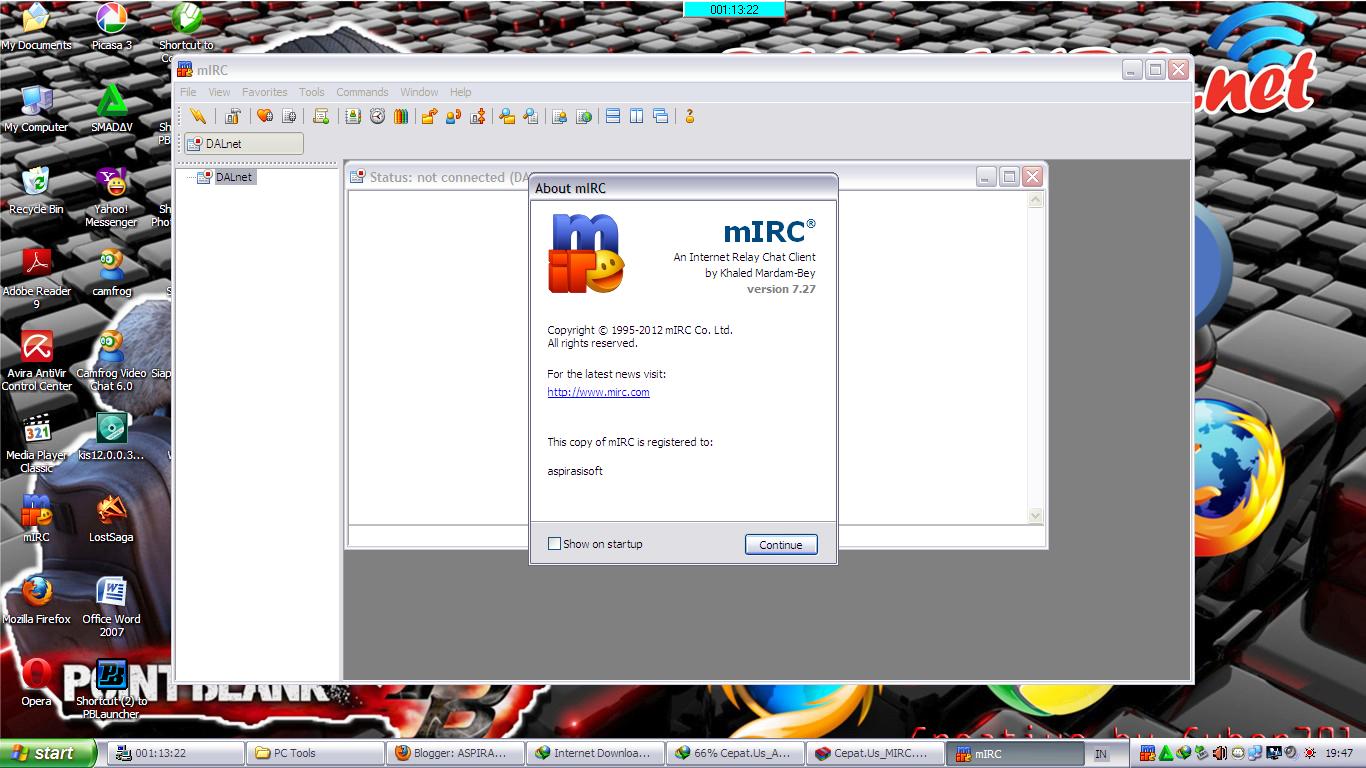Open mIRC Options hammer icon
1366x768 pixels.
(x=232, y=116)
